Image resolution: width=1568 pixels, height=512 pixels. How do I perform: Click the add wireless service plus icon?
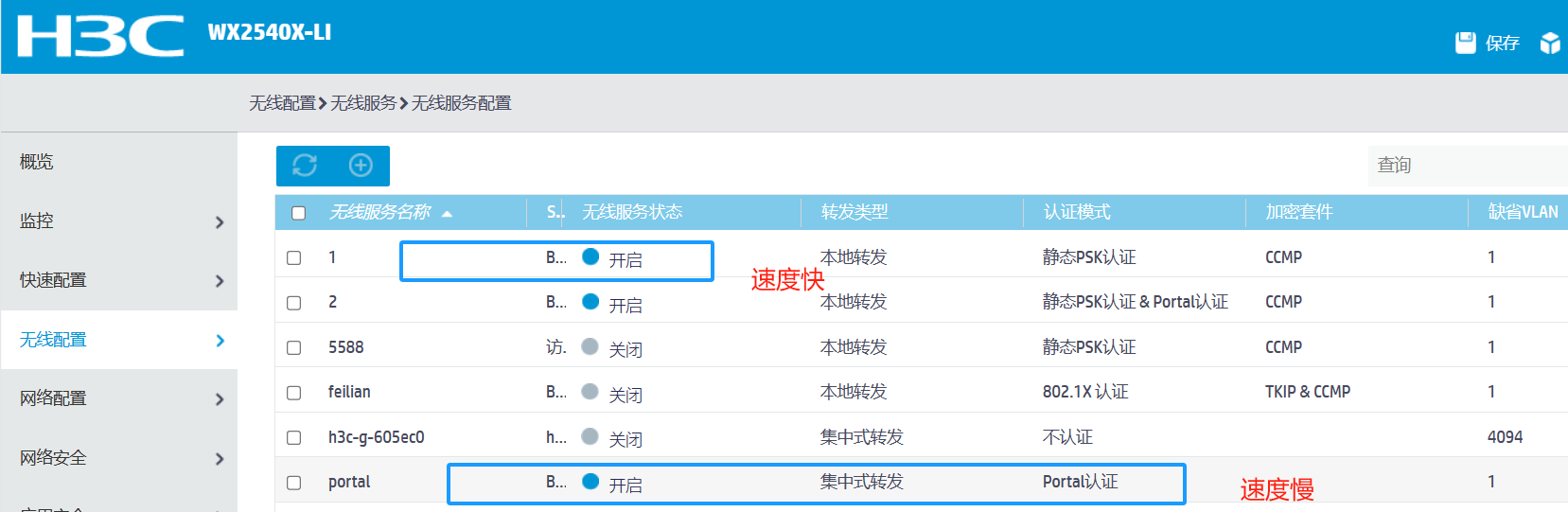[x=361, y=166]
